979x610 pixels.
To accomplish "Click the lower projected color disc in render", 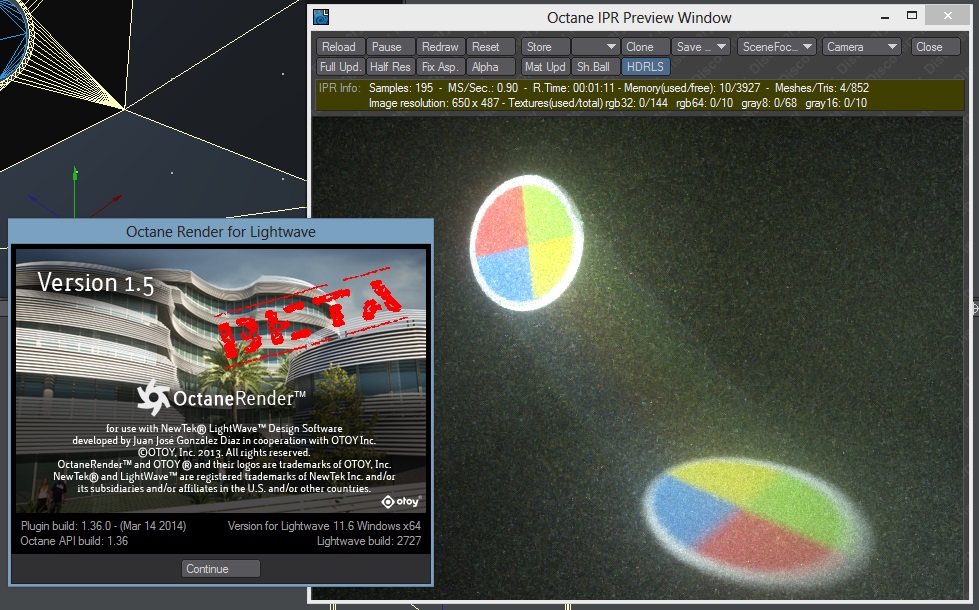I will point(756,522).
